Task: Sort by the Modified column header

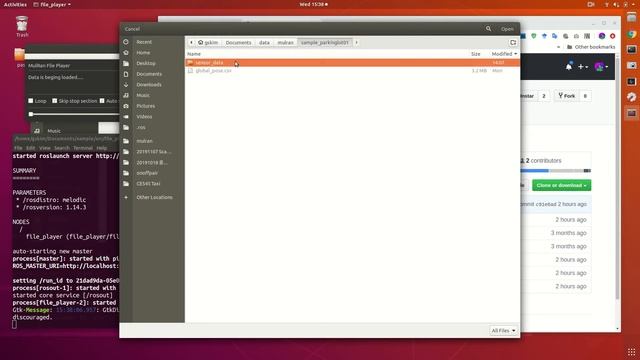Action: coord(504,54)
